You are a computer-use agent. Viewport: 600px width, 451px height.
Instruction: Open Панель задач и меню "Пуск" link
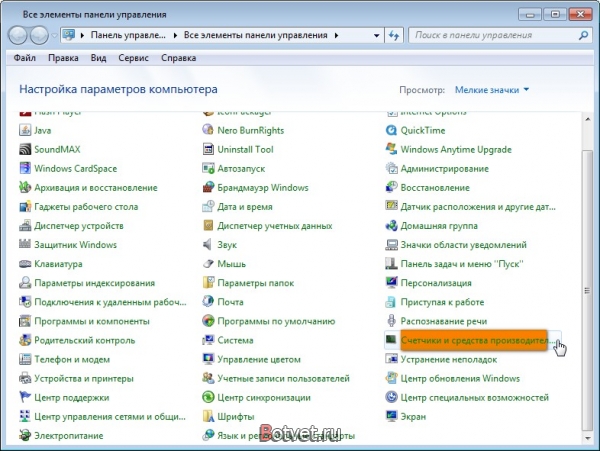point(462,264)
